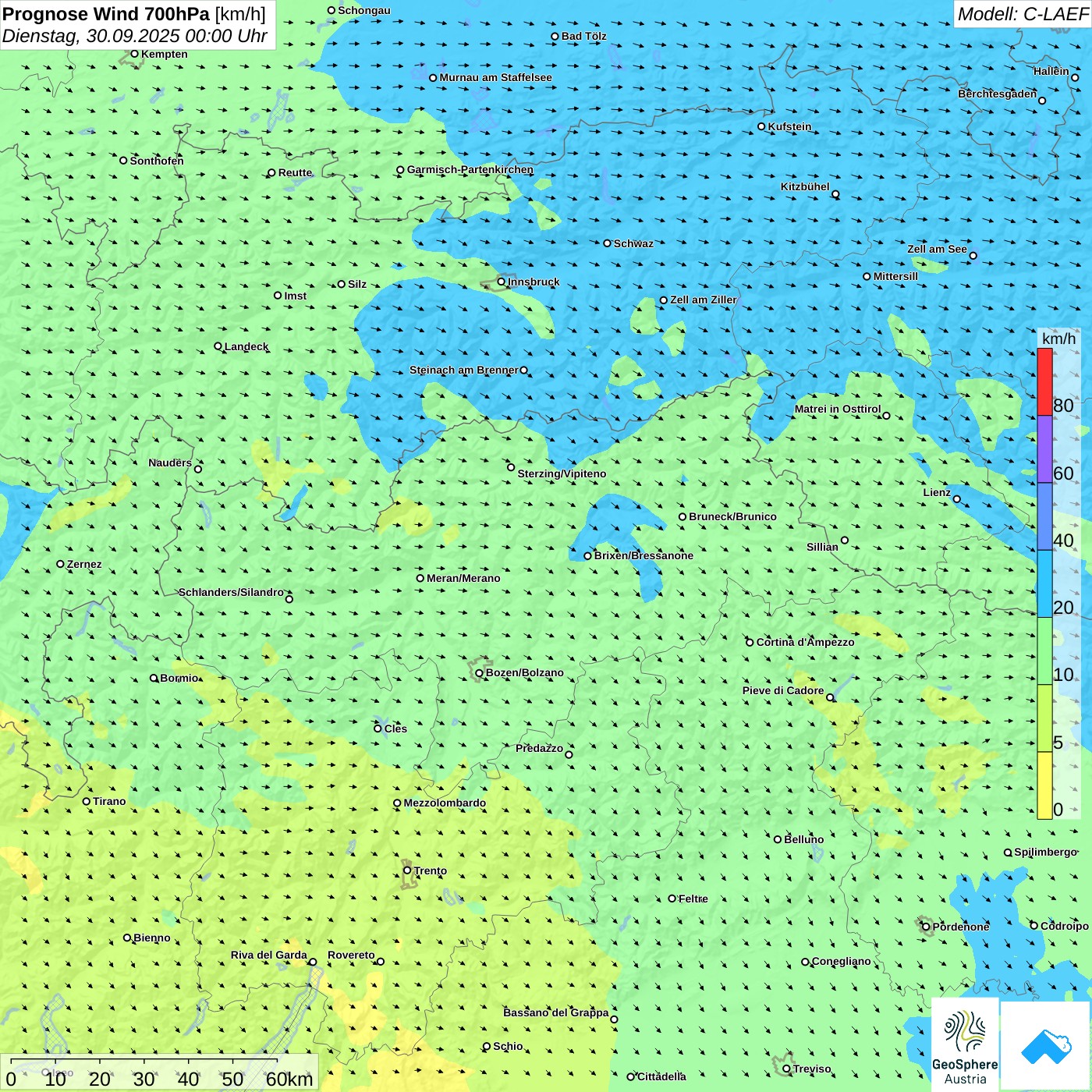The image size is (1092, 1092).
Task: Select the lime 5–10 km/h legend swatch
Action: pyautogui.click(x=1044, y=718)
